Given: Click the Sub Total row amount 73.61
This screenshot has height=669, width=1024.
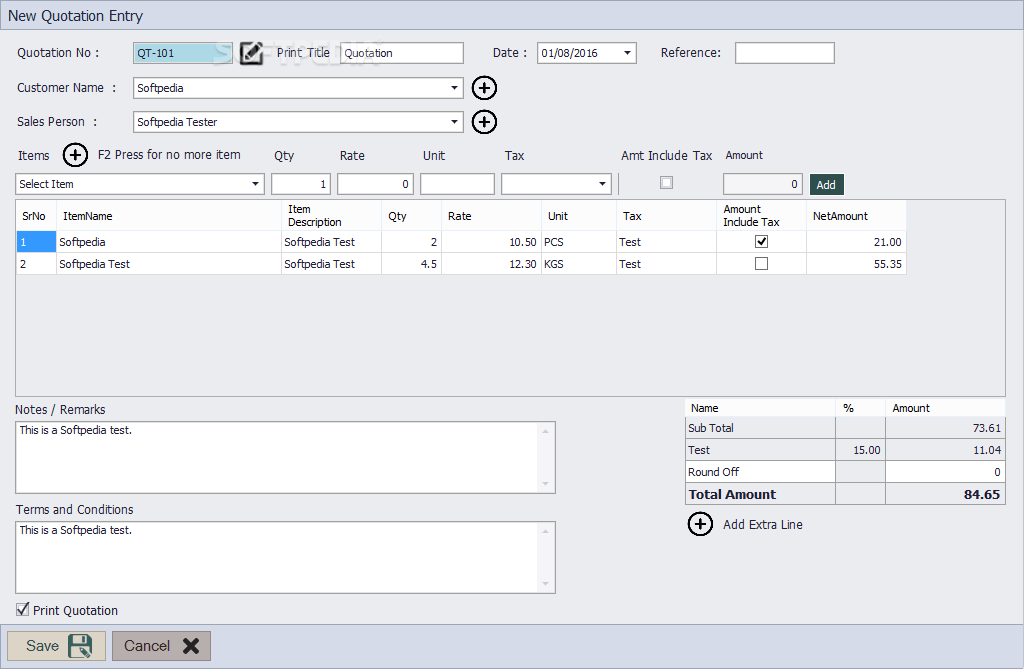Looking at the screenshot, I should point(945,428).
